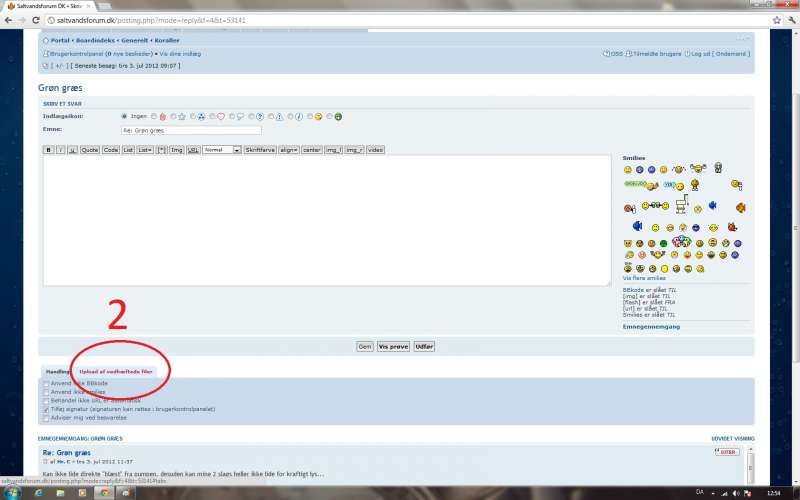Open the 'align=' alignment option
Image resolution: width=800 pixels, height=500 pixels.
point(288,149)
